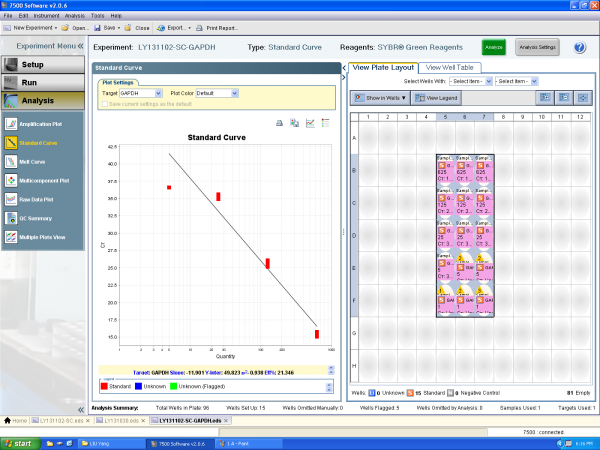
Task: Select the Standard Curve plot icon
Action: point(11,143)
